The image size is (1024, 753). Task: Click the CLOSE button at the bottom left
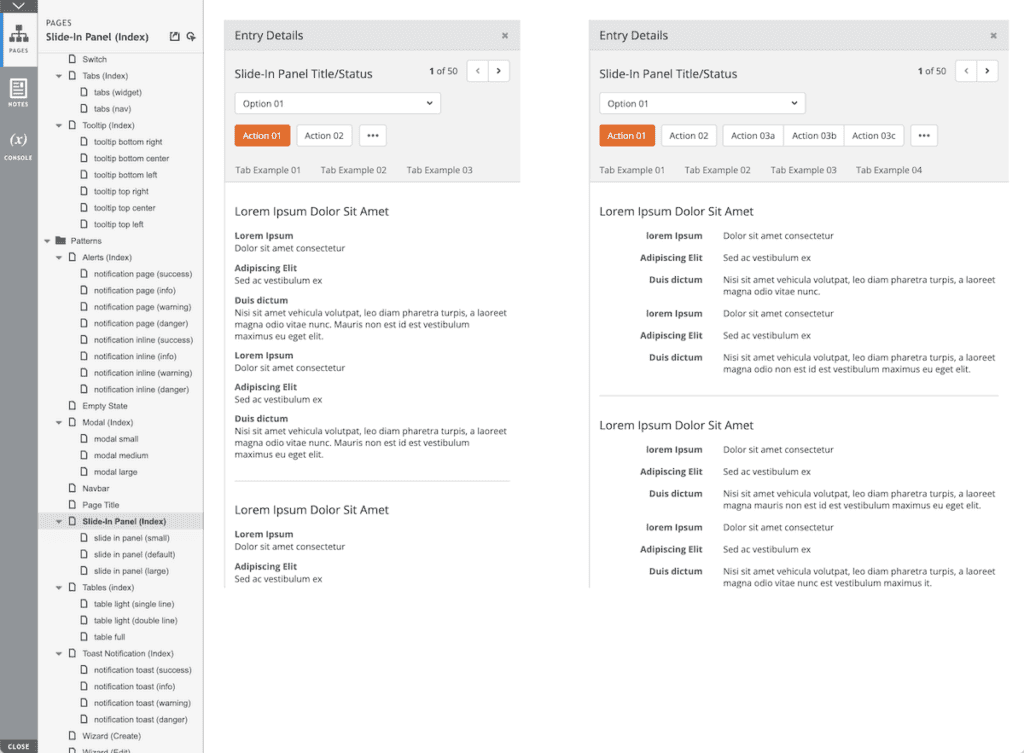[18, 745]
